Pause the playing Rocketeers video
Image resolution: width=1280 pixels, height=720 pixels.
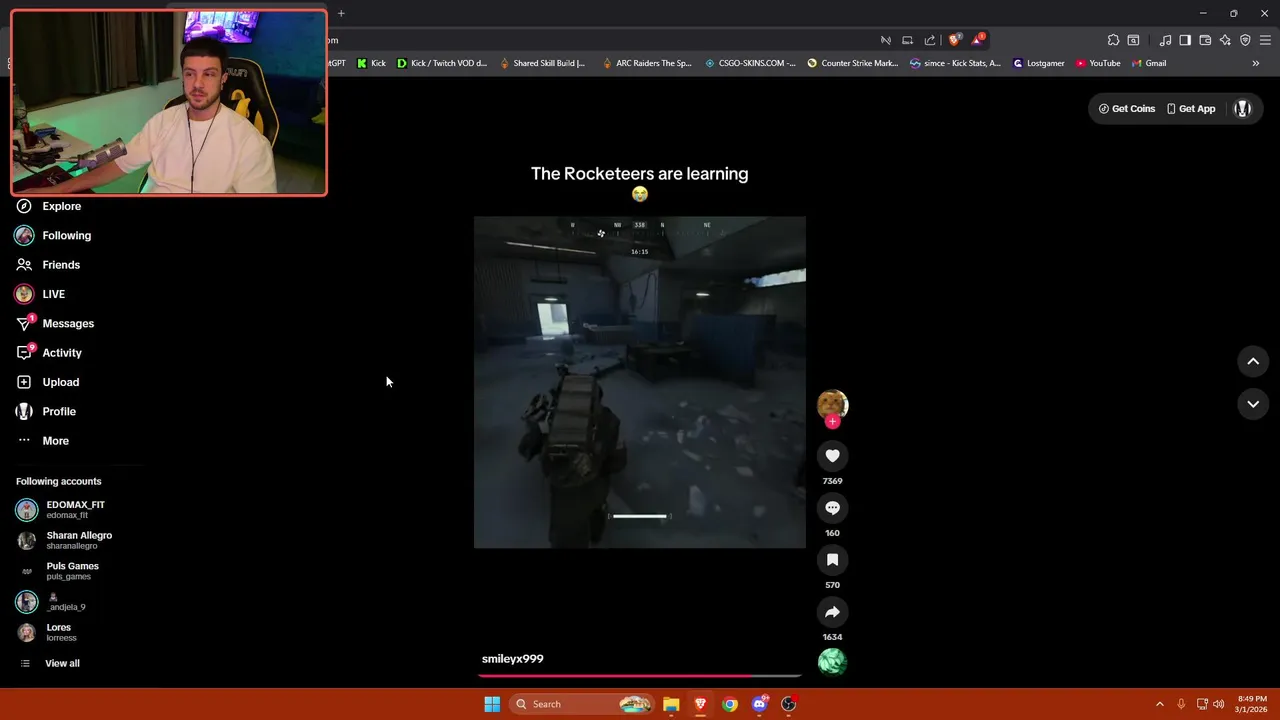click(x=640, y=382)
